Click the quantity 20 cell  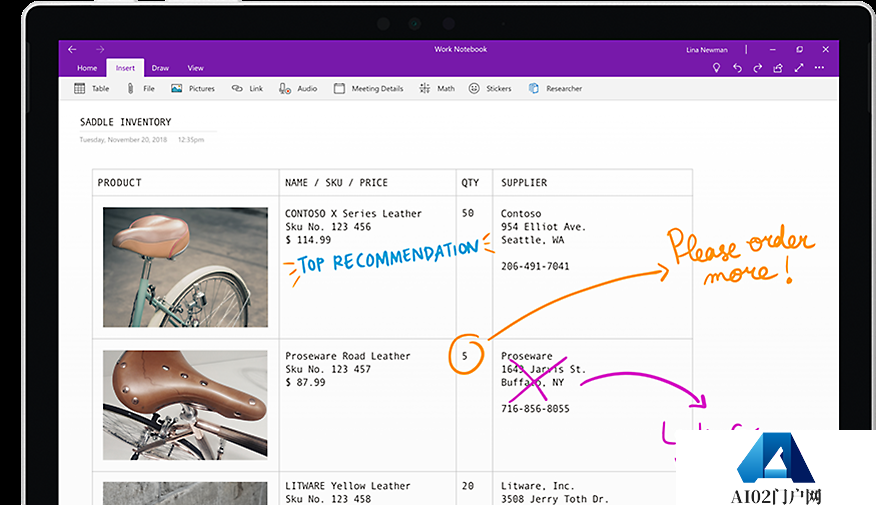pyautogui.click(x=468, y=486)
